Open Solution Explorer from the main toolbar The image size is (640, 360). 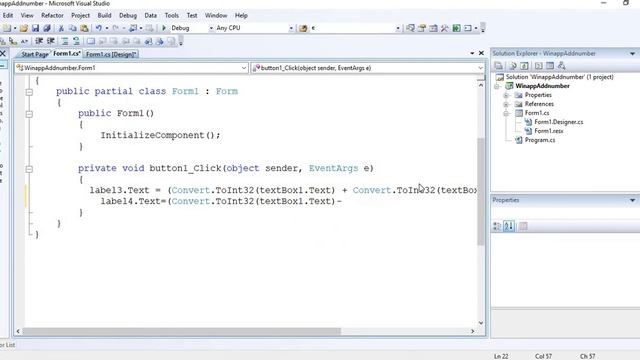[x=410, y=28]
